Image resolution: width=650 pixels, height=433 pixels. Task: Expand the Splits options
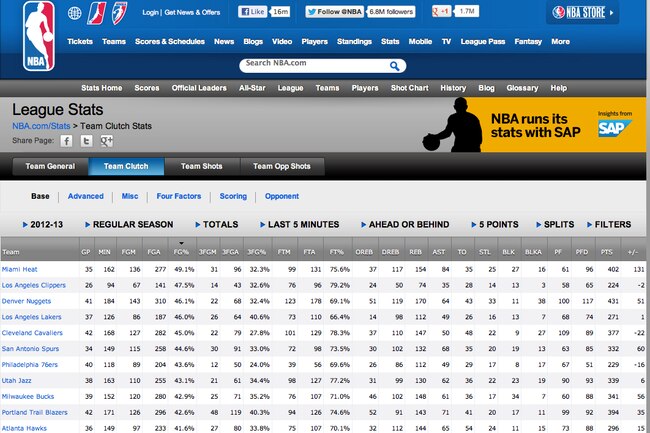(x=555, y=225)
